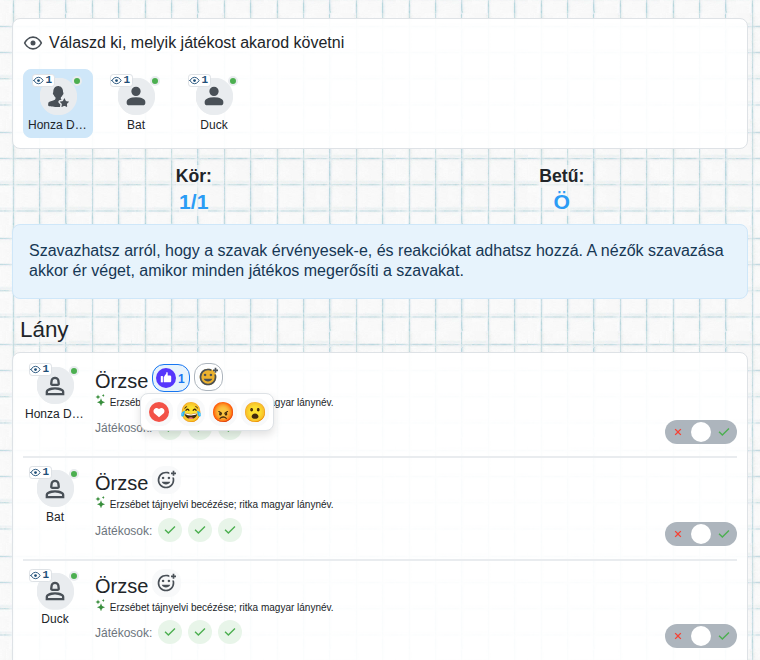Close the reaction picker on Honza's Örzse
This screenshot has height=660, width=760.
(x=208, y=377)
